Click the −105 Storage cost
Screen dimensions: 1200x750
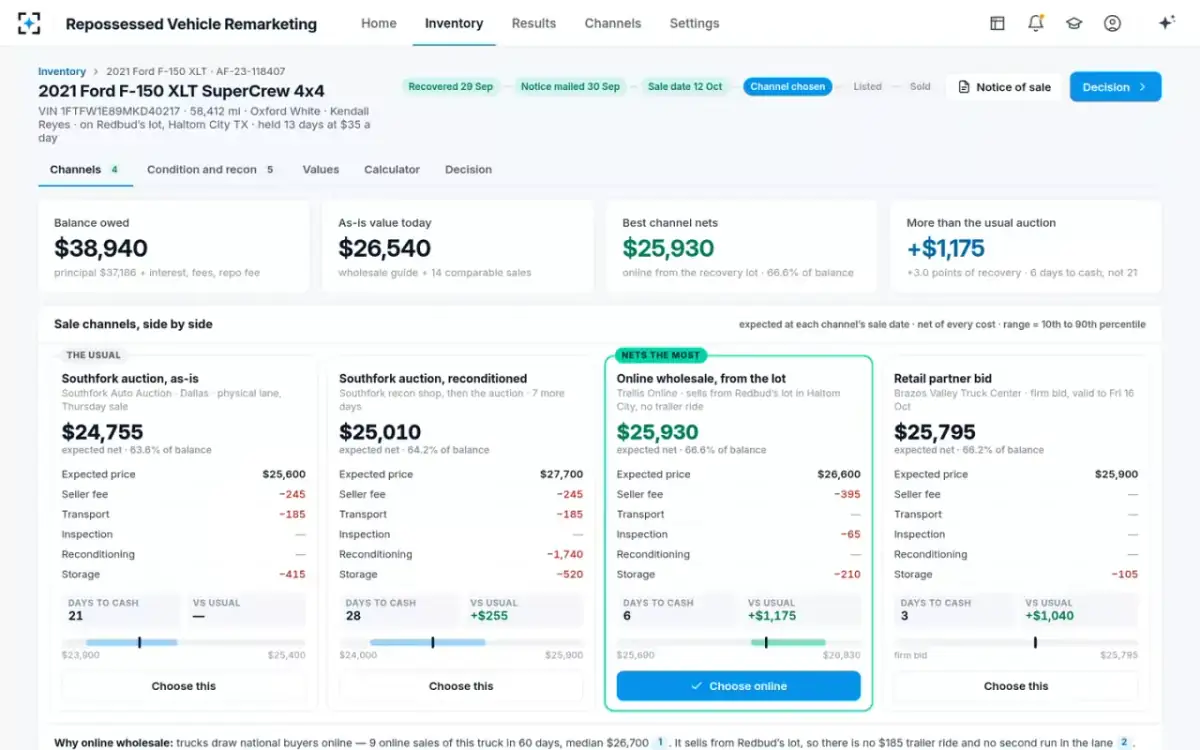click(1124, 574)
